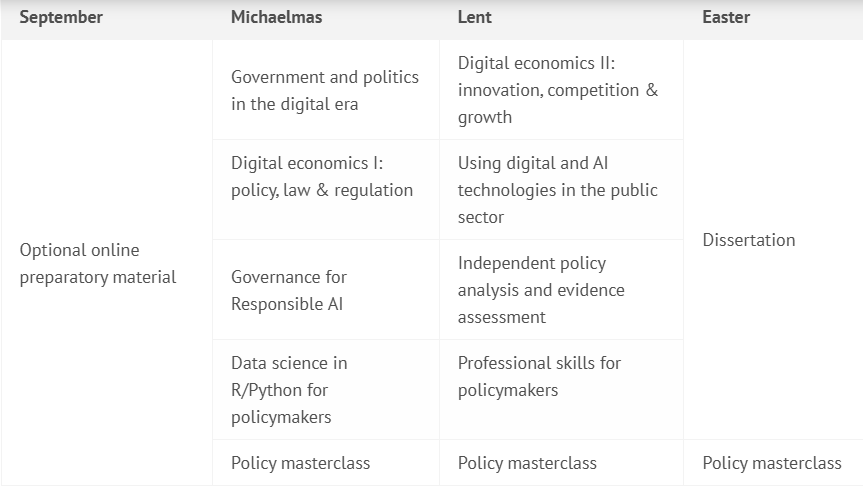Viewport: 863px width, 486px height.
Task: Click the September column header
Action: point(61,17)
